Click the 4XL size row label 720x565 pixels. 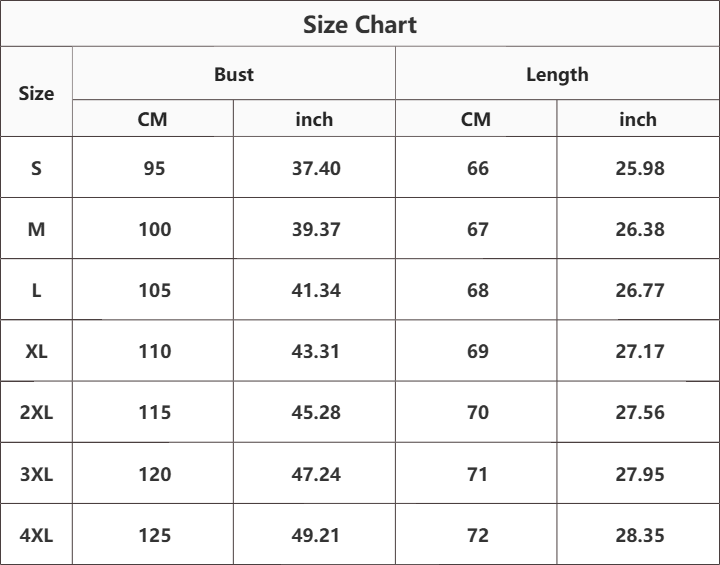36,535
